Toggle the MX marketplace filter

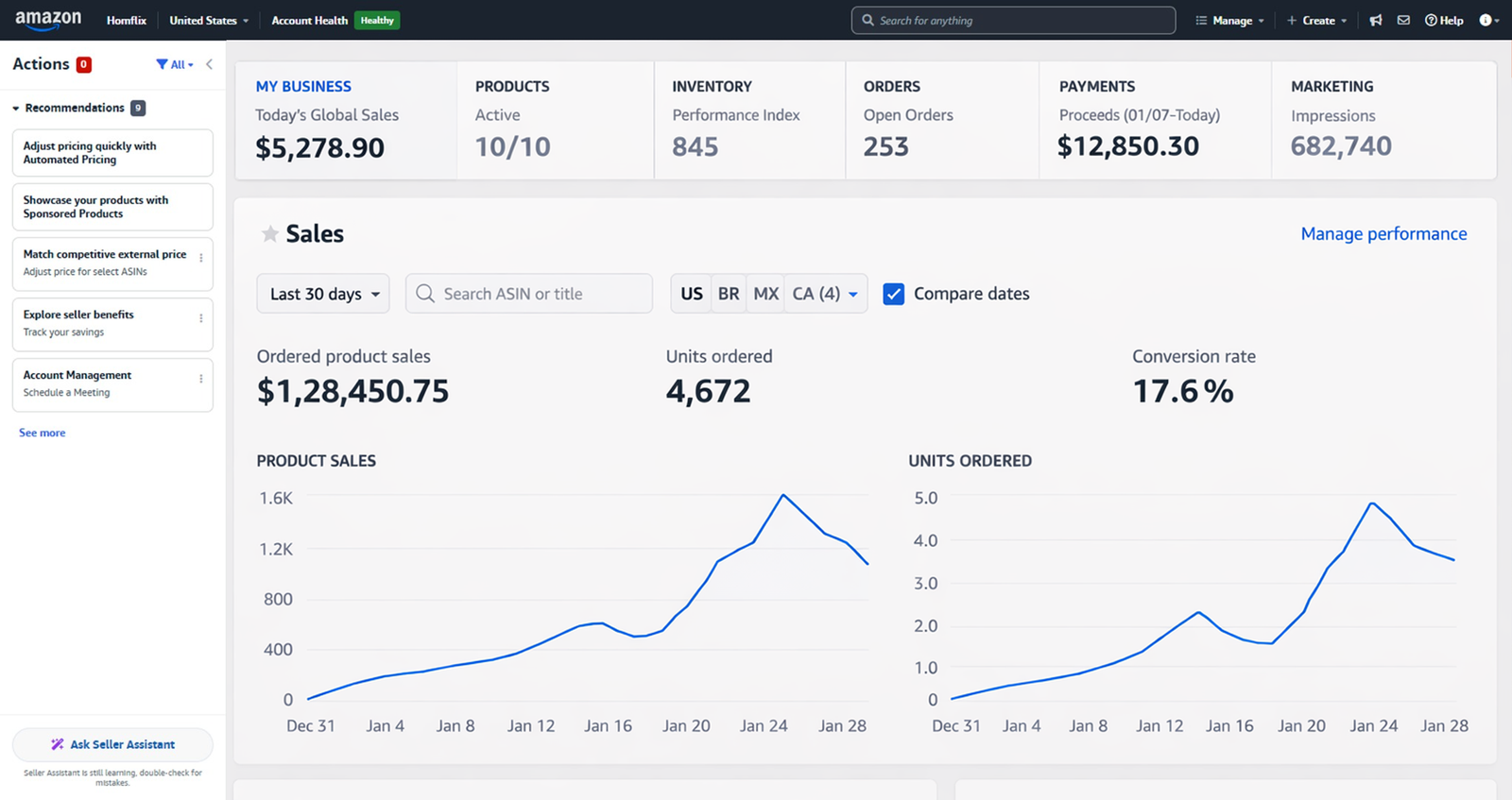[765, 294]
